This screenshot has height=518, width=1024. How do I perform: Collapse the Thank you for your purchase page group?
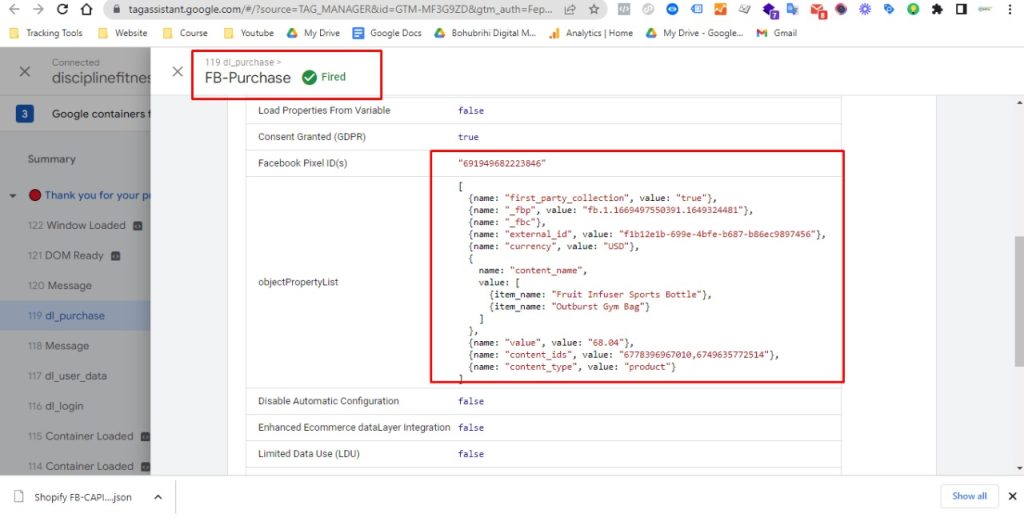(x=13, y=196)
